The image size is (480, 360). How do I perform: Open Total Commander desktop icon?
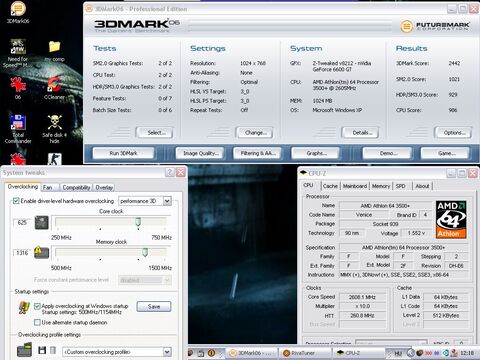pyautogui.click(x=18, y=122)
